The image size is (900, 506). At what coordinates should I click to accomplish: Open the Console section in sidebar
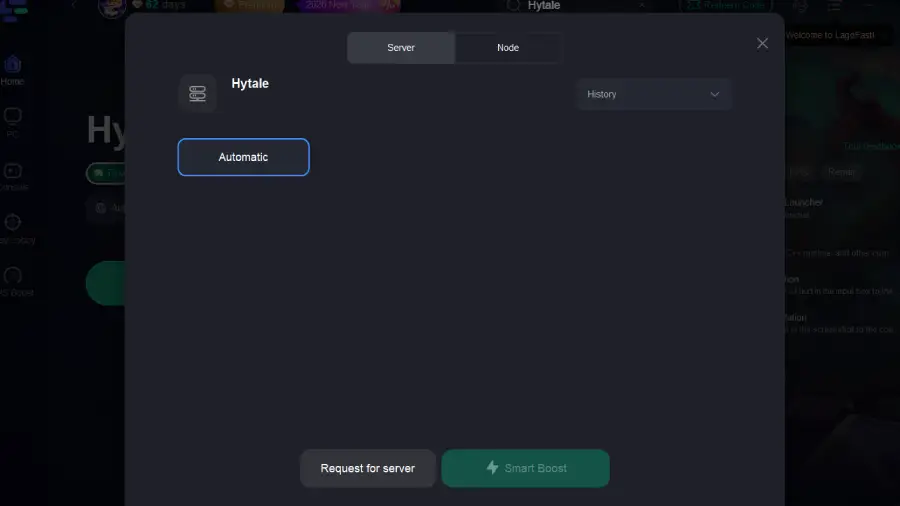[x=13, y=176]
